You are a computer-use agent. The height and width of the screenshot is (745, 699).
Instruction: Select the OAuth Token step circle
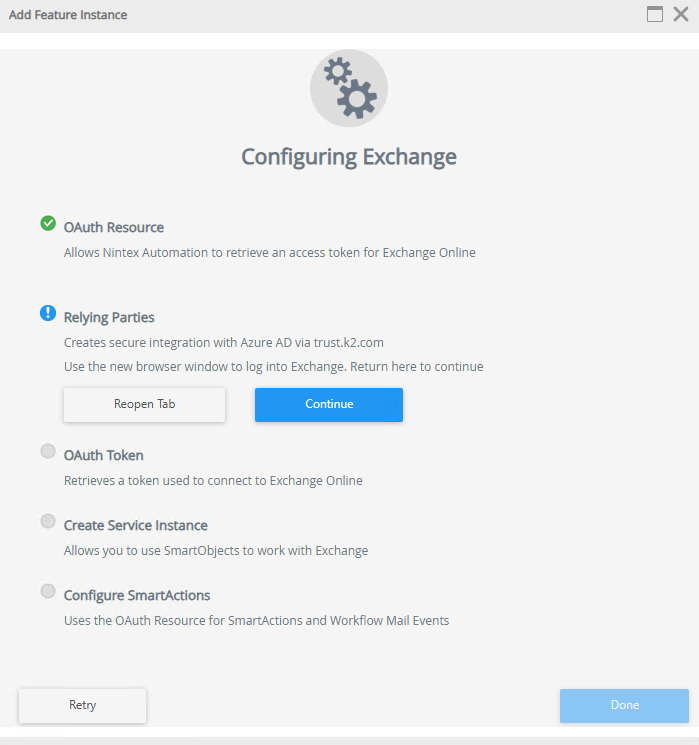click(x=48, y=451)
